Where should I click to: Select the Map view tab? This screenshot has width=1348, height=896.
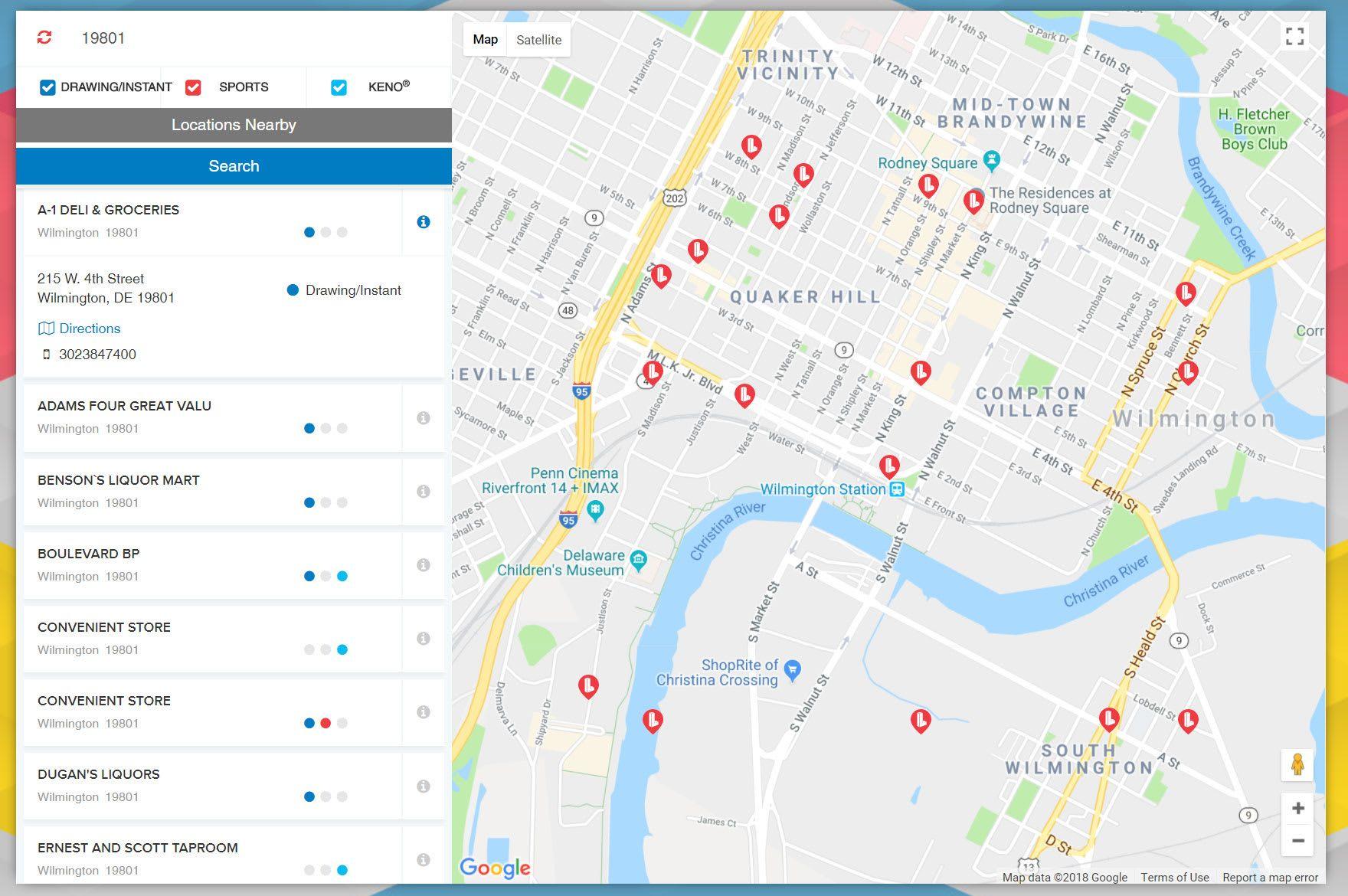pyautogui.click(x=485, y=39)
